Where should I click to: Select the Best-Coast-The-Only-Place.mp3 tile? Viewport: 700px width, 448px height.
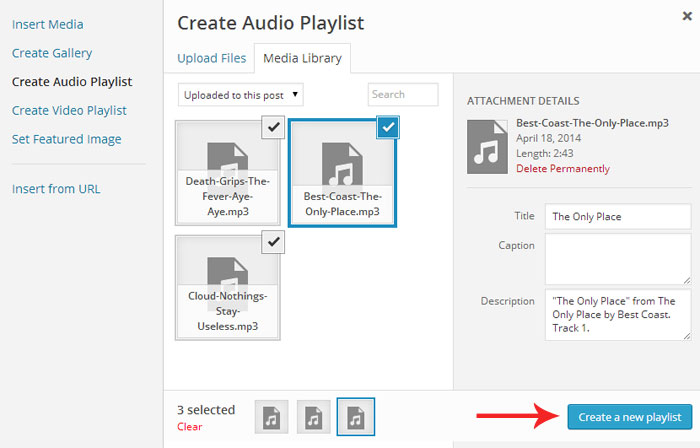click(x=342, y=173)
